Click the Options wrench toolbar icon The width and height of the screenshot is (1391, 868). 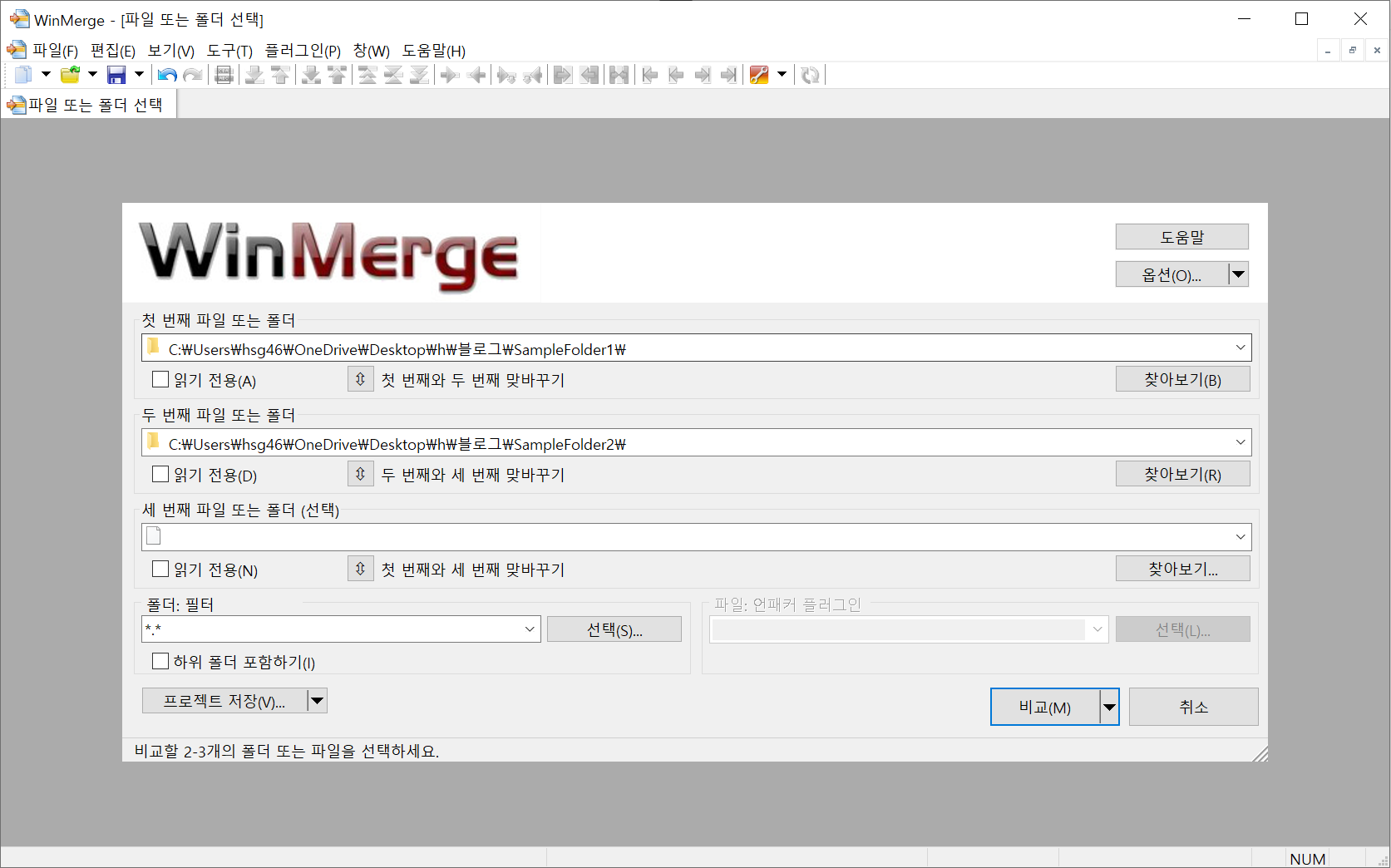[759, 75]
